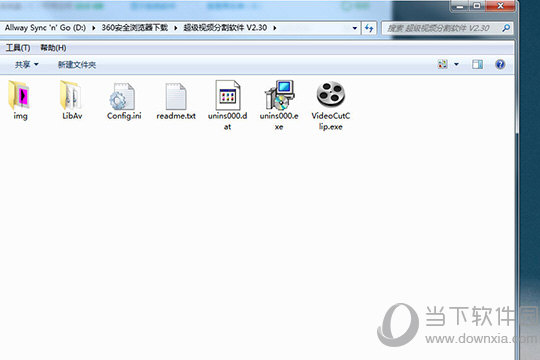Screen dimensions: 540x360
Task: Expand the view options dropdown arrow
Action: [x=456, y=64]
